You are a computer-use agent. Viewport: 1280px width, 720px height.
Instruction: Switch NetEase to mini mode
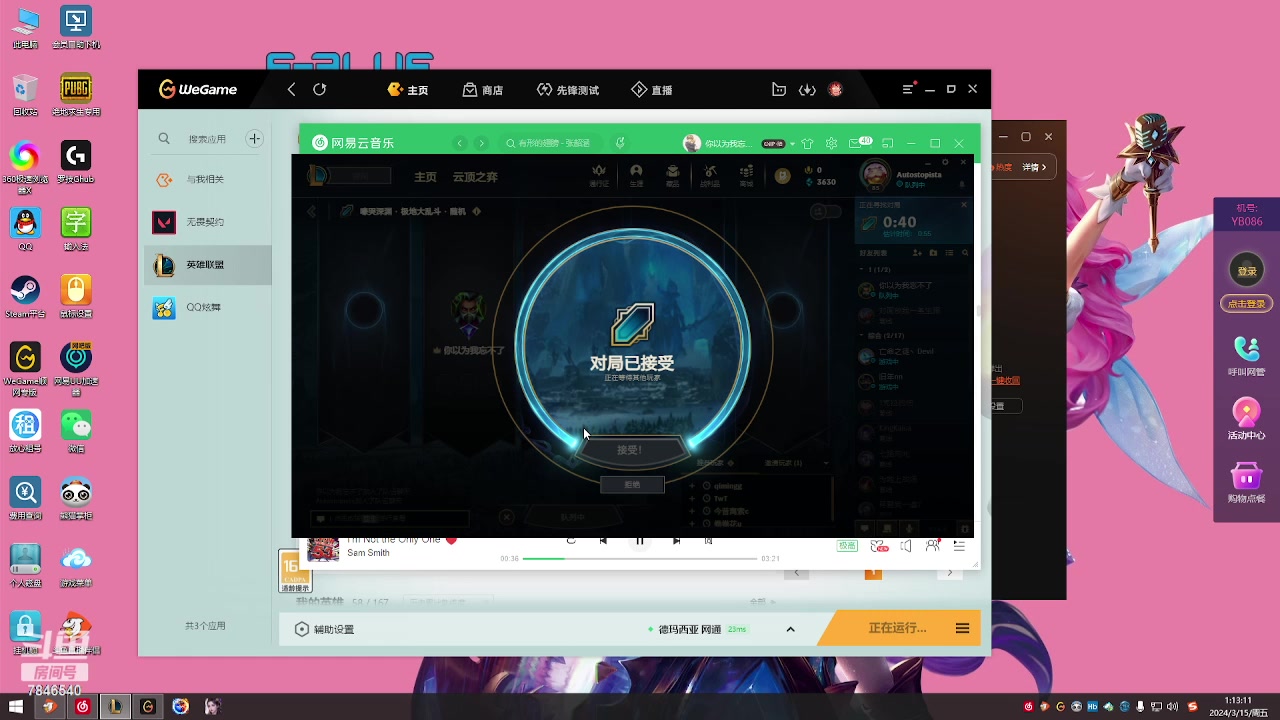tap(887, 143)
